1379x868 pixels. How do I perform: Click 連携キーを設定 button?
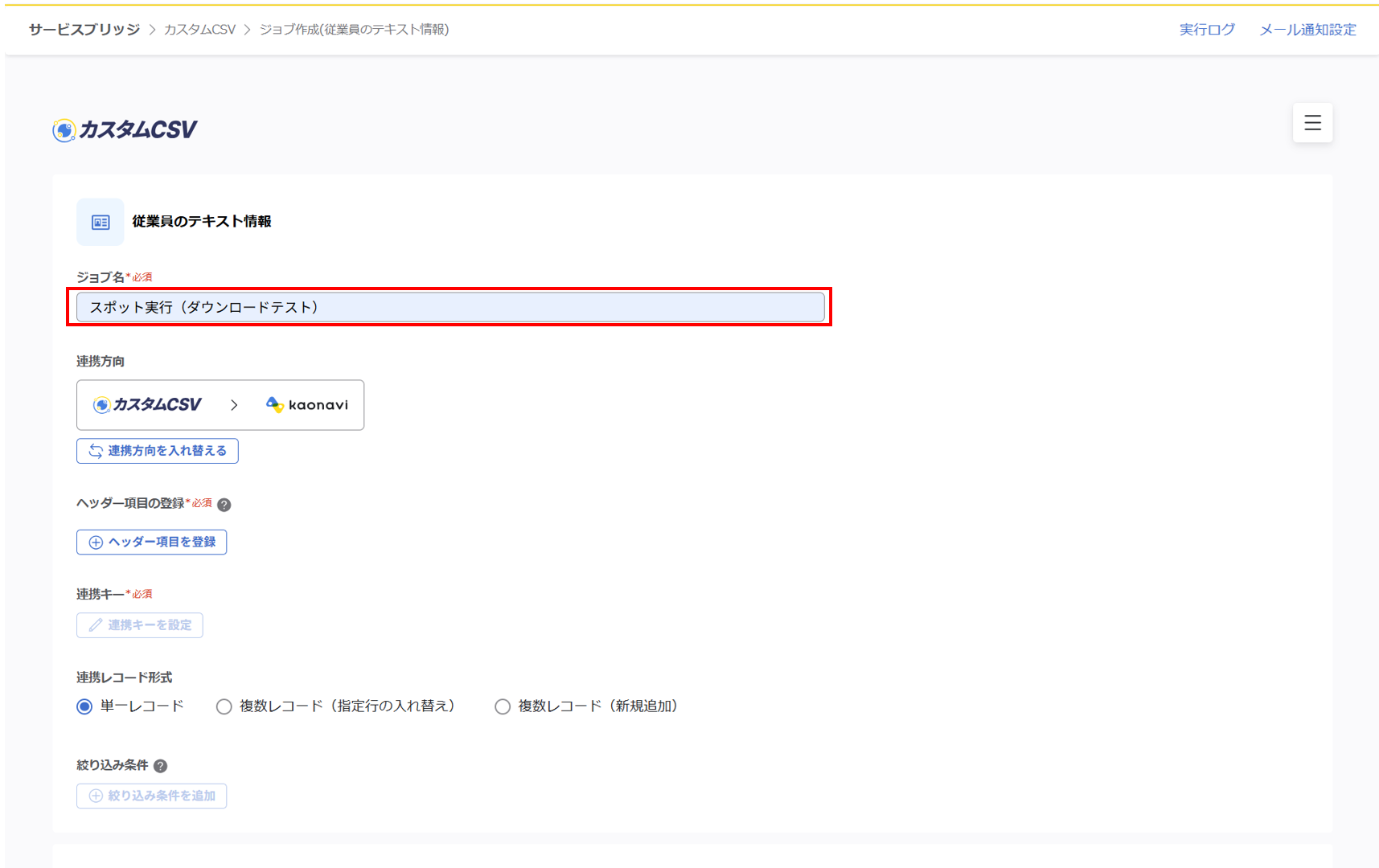pyautogui.click(x=140, y=625)
